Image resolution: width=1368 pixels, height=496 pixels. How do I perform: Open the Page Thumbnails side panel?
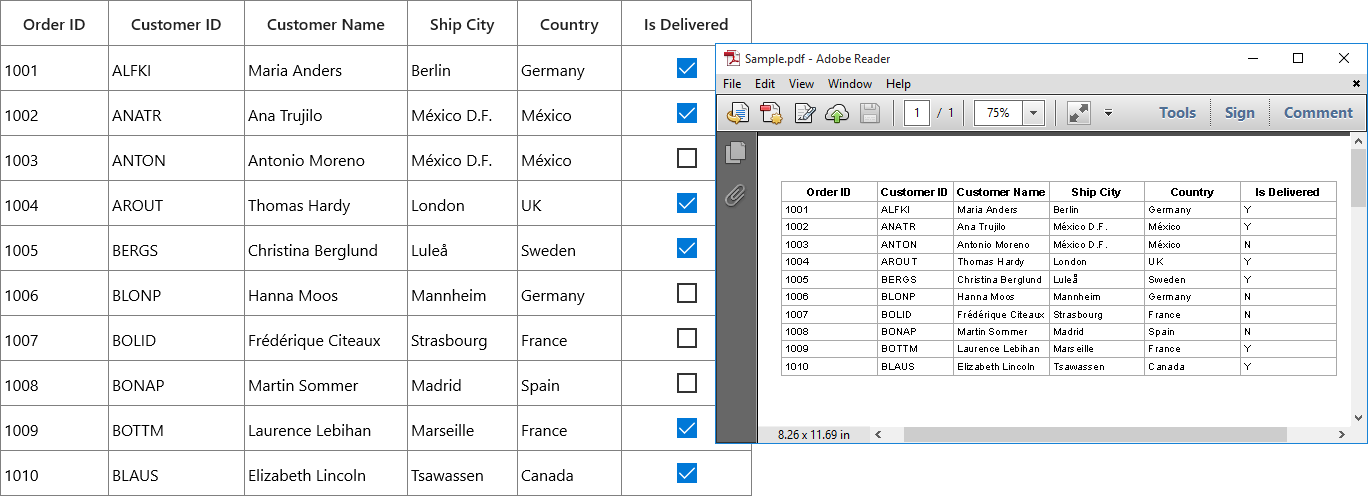pyautogui.click(x=736, y=152)
